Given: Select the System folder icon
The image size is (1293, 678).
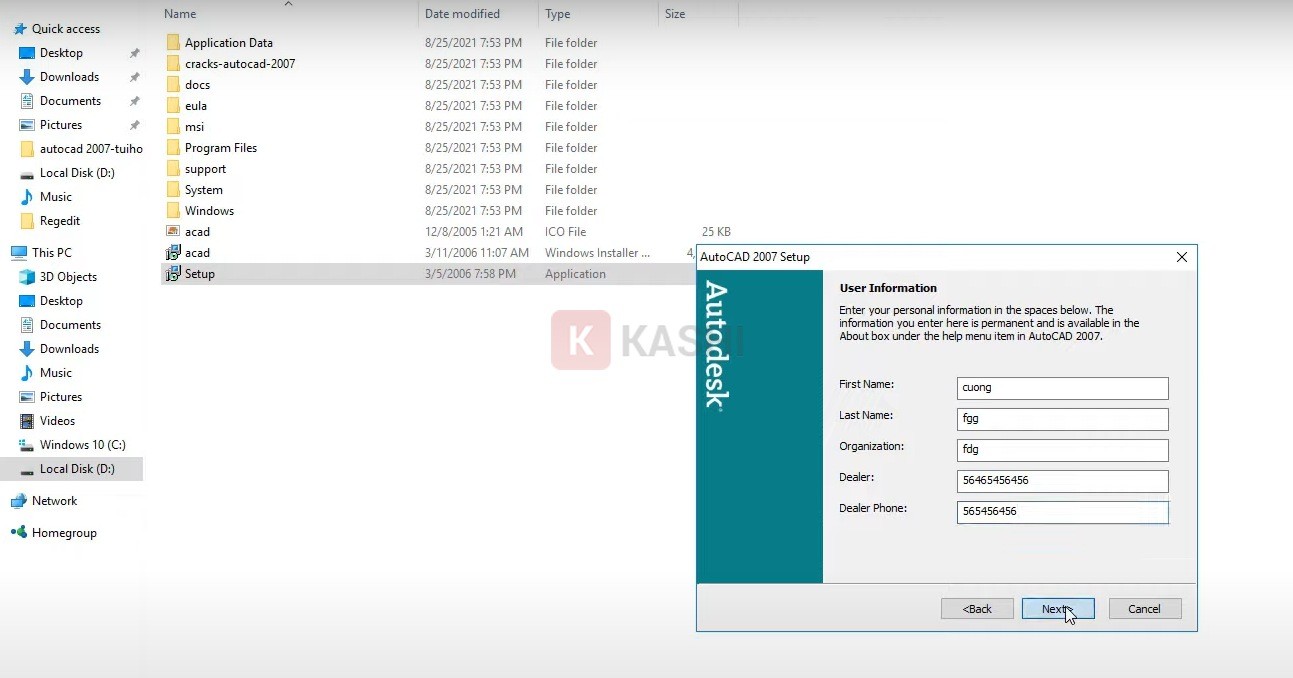Looking at the screenshot, I should (173, 190).
